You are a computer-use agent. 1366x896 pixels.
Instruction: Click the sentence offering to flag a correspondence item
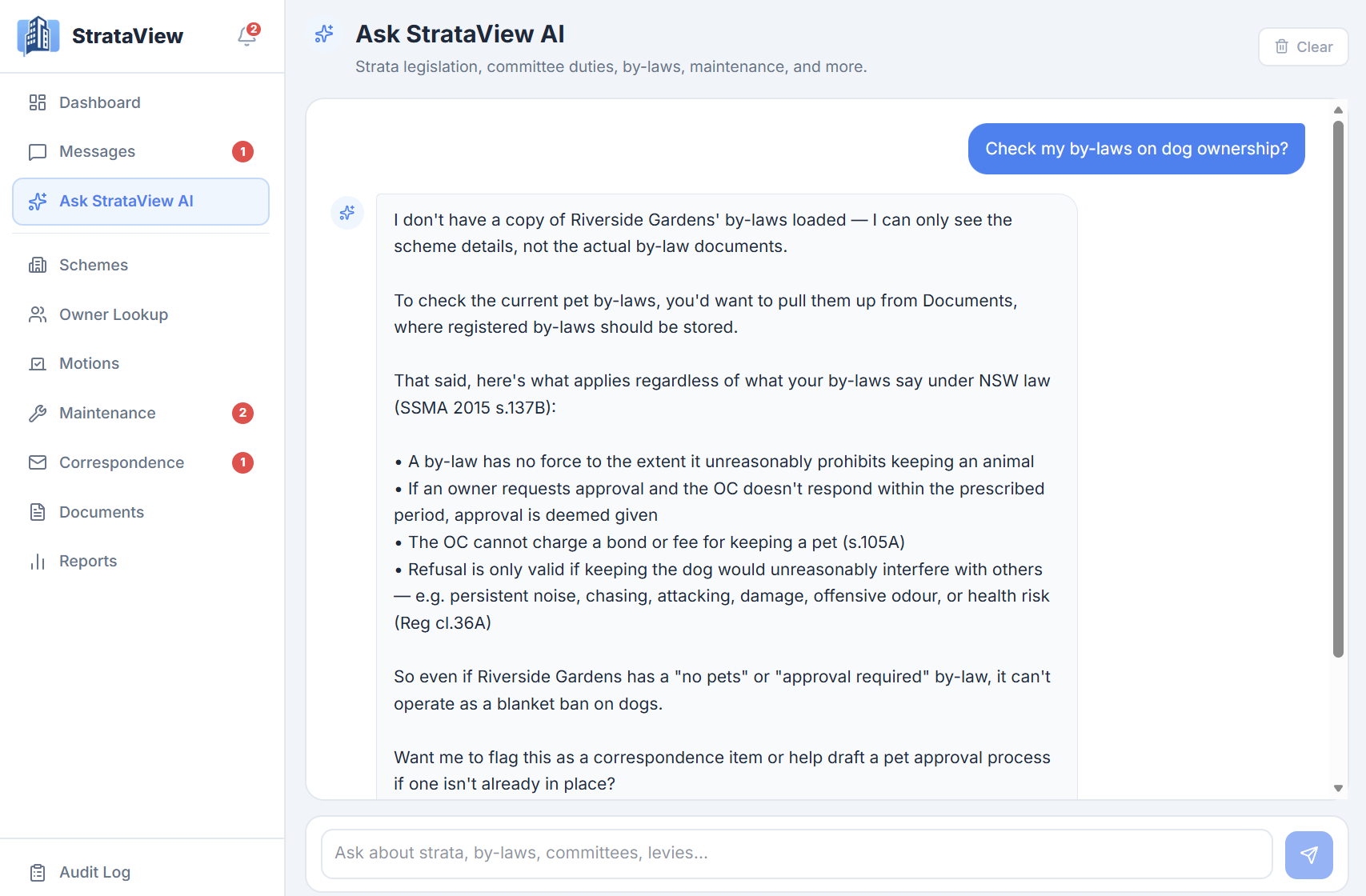pos(722,771)
